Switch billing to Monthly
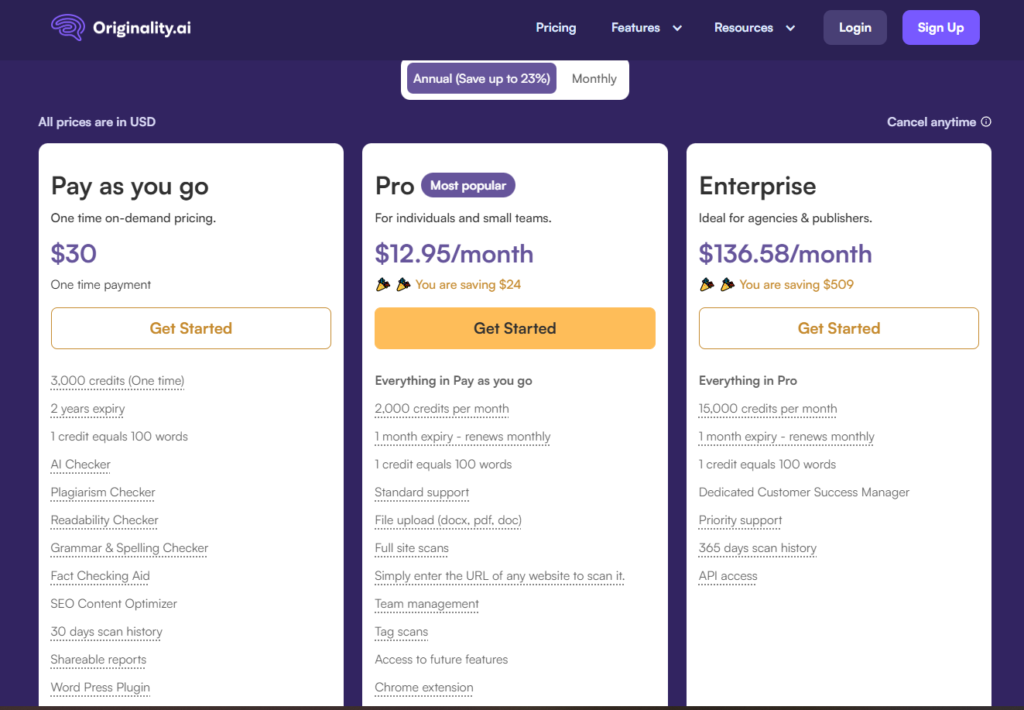The width and height of the screenshot is (1024, 710). coord(593,78)
